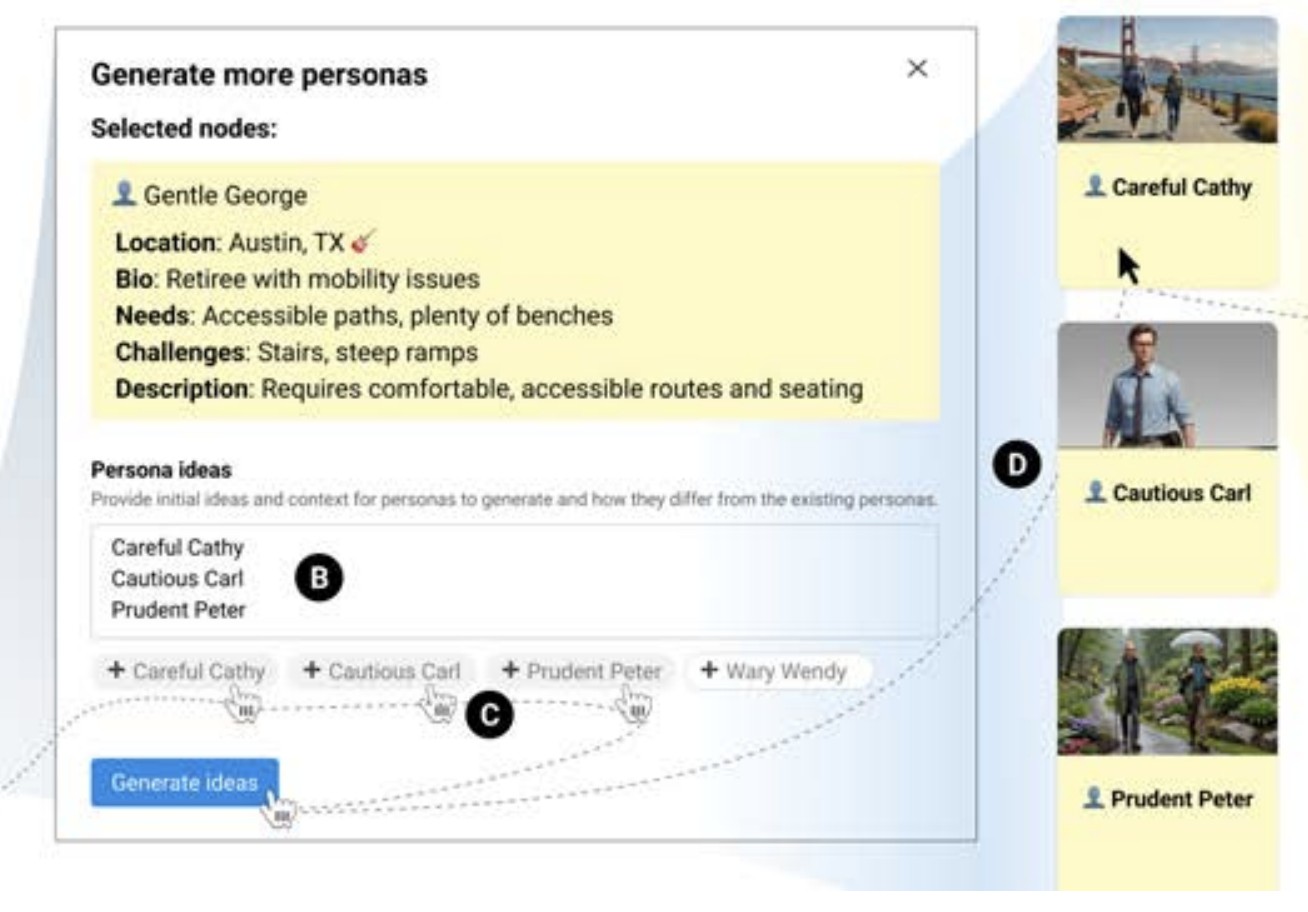Add the Cautious Carl suggestion chip
The width and height of the screenshot is (1308, 912).
pyautogui.click(x=382, y=671)
